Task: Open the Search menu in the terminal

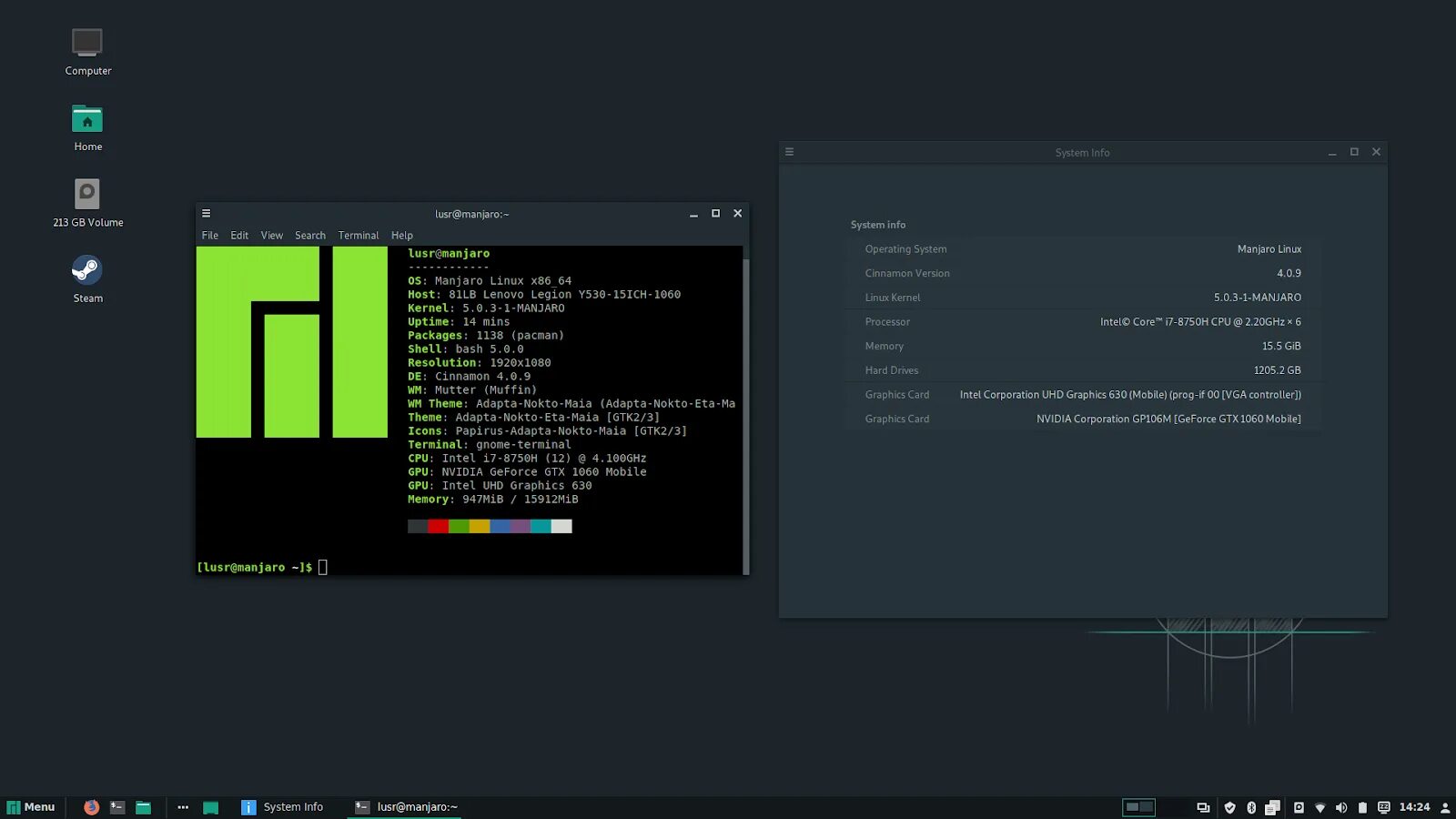Action: click(310, 236)
